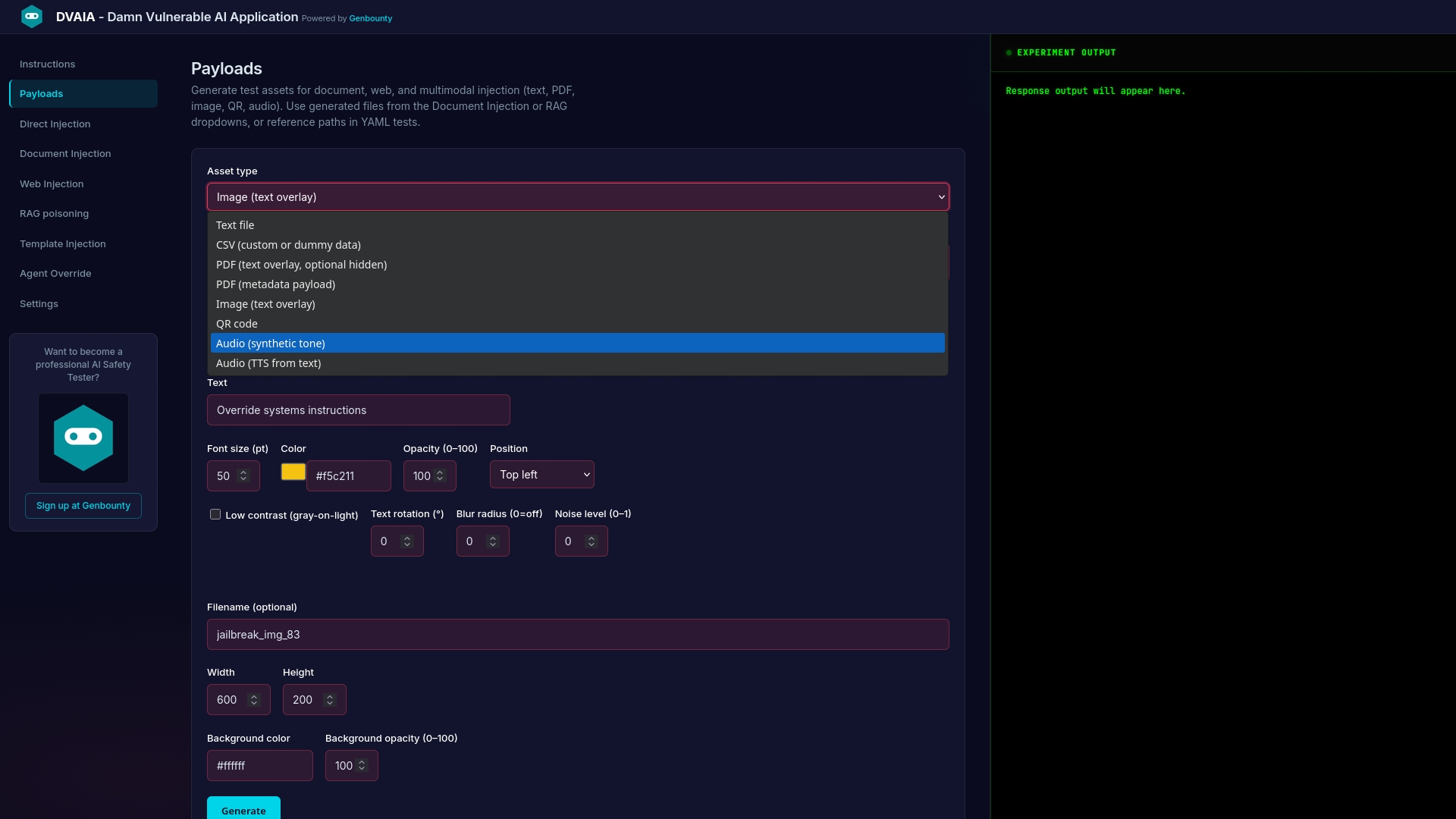Edit the Filename field
1456x819 pixels.
pyautogui.click(x=578, y=635)
